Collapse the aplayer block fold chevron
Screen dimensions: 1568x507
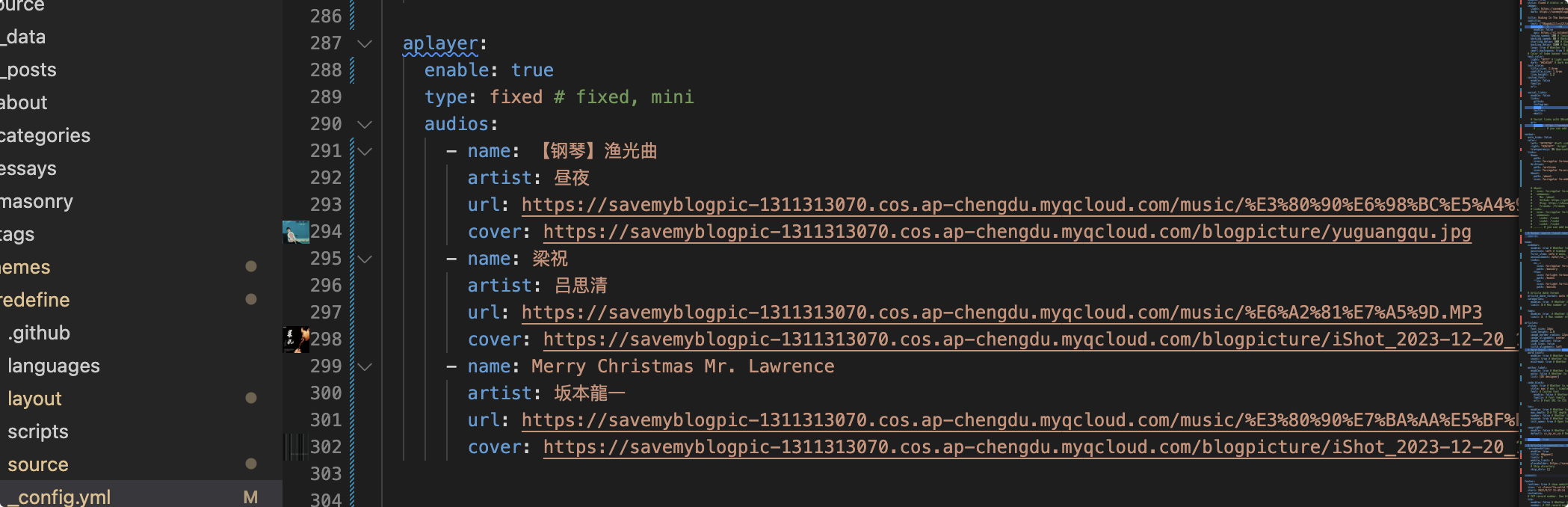click(365, 43)
